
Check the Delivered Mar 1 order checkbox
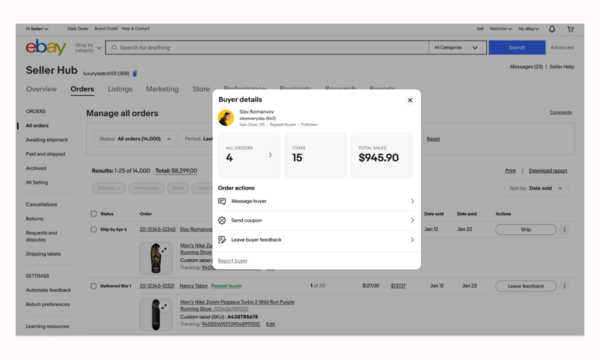point(94,286)
